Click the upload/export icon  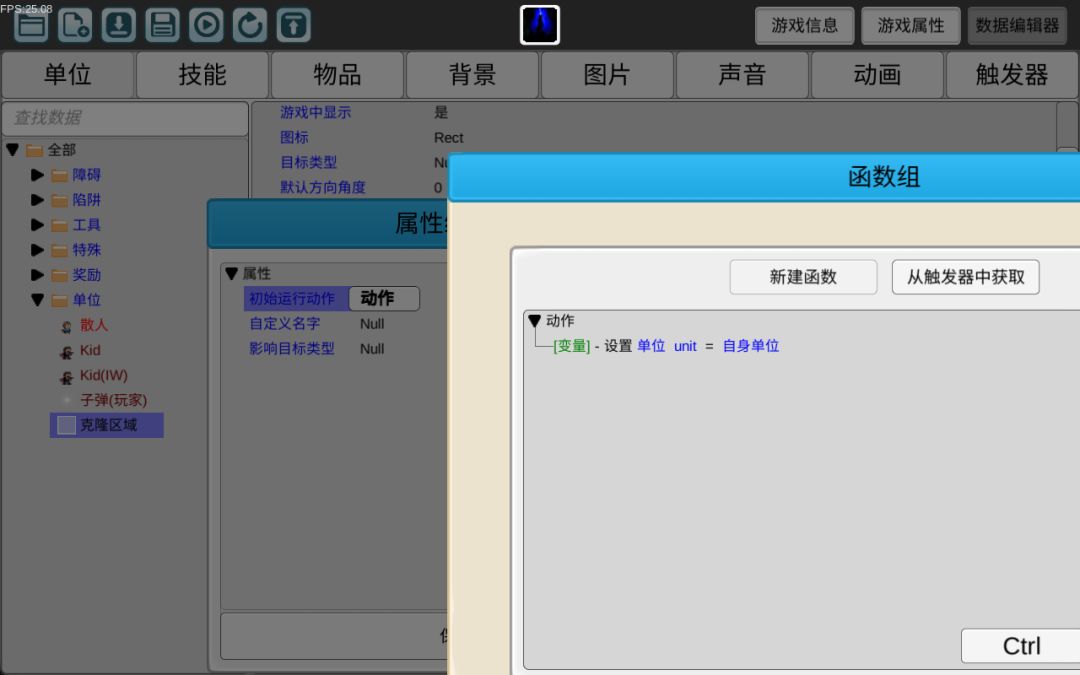coord(294,25)
